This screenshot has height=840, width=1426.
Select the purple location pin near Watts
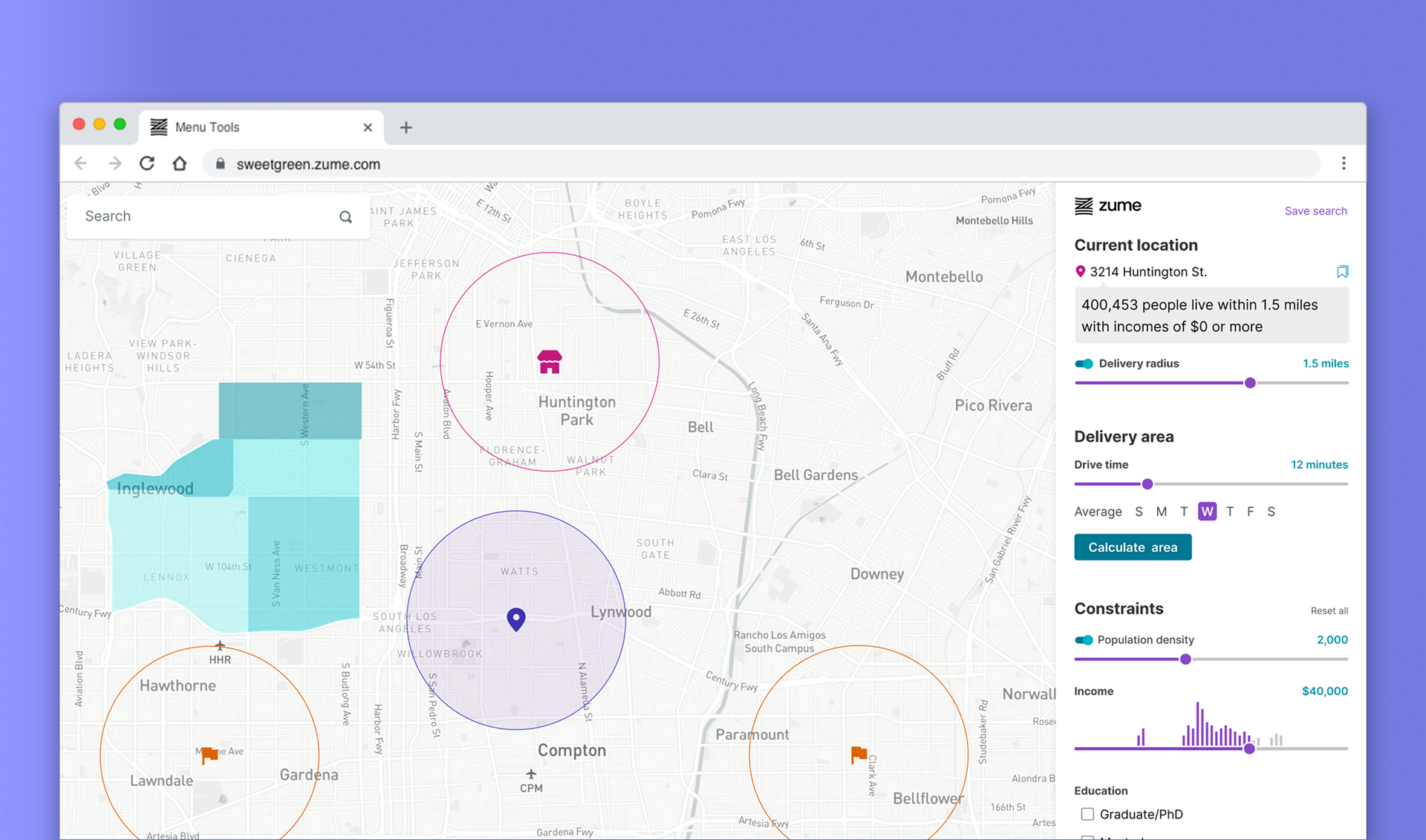tap(516, 619)
